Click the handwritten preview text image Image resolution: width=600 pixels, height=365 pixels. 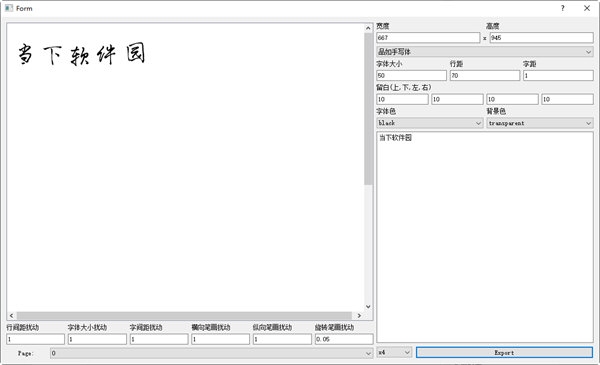click(x=82, y=54)
